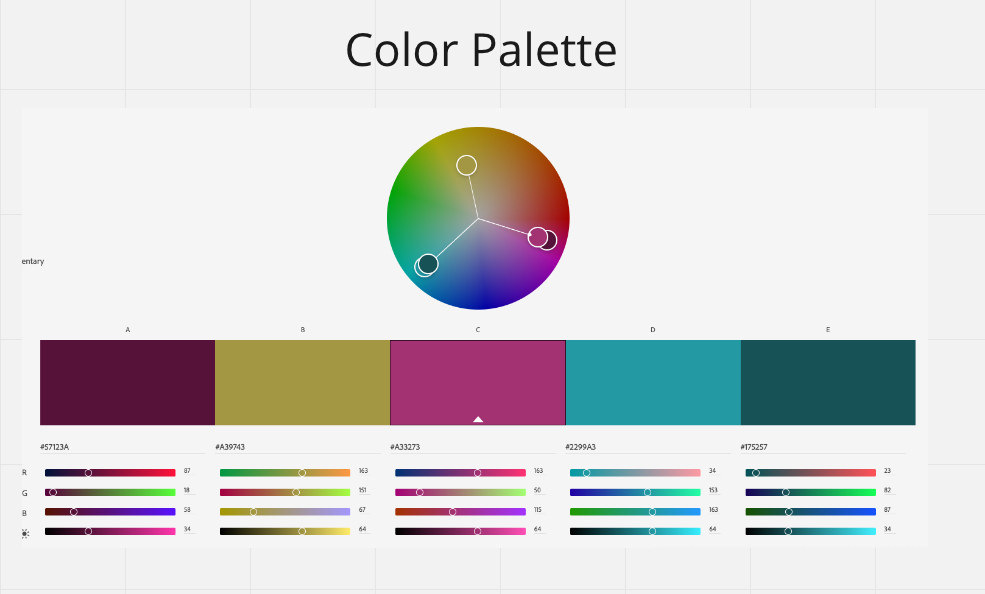Click the brightness sun icon beside the sliders
This screenshot has height=594, width=985.
[25, 534]
